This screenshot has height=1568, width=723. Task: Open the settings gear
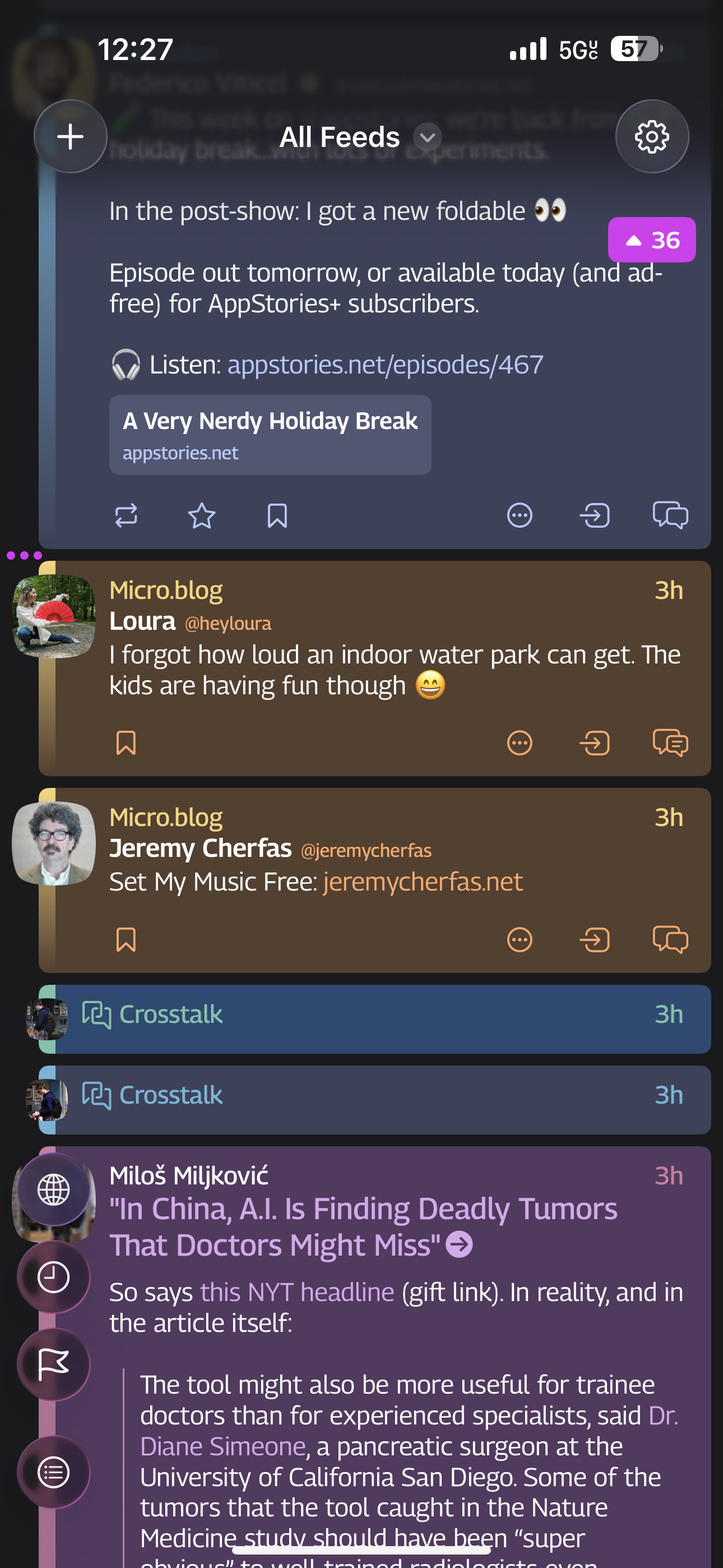coord(652,137)
